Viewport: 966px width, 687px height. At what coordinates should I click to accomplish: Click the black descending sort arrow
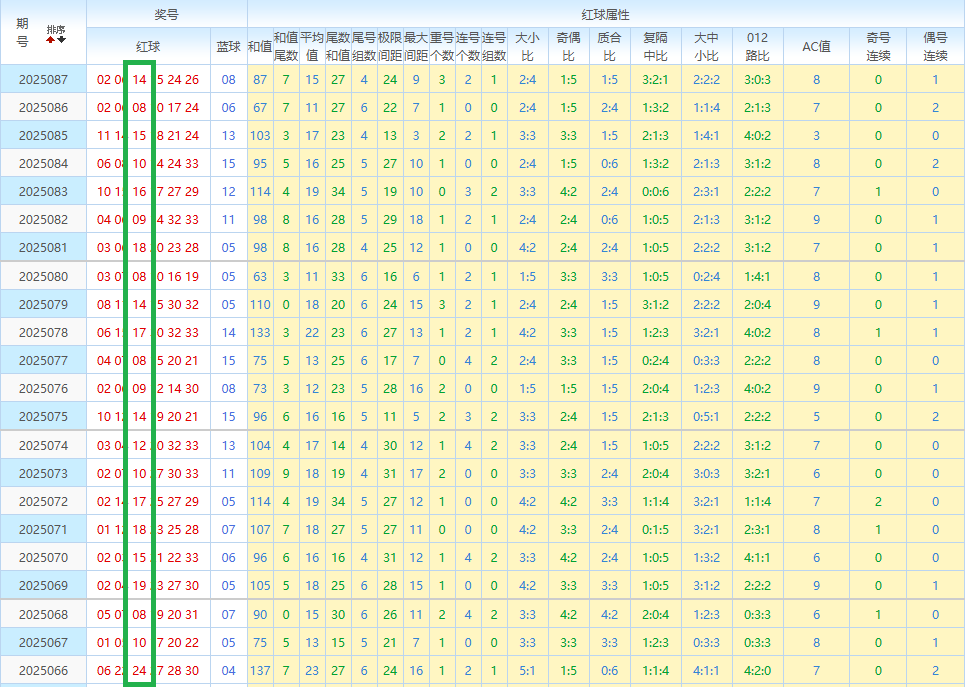click(x=62, y=40)
